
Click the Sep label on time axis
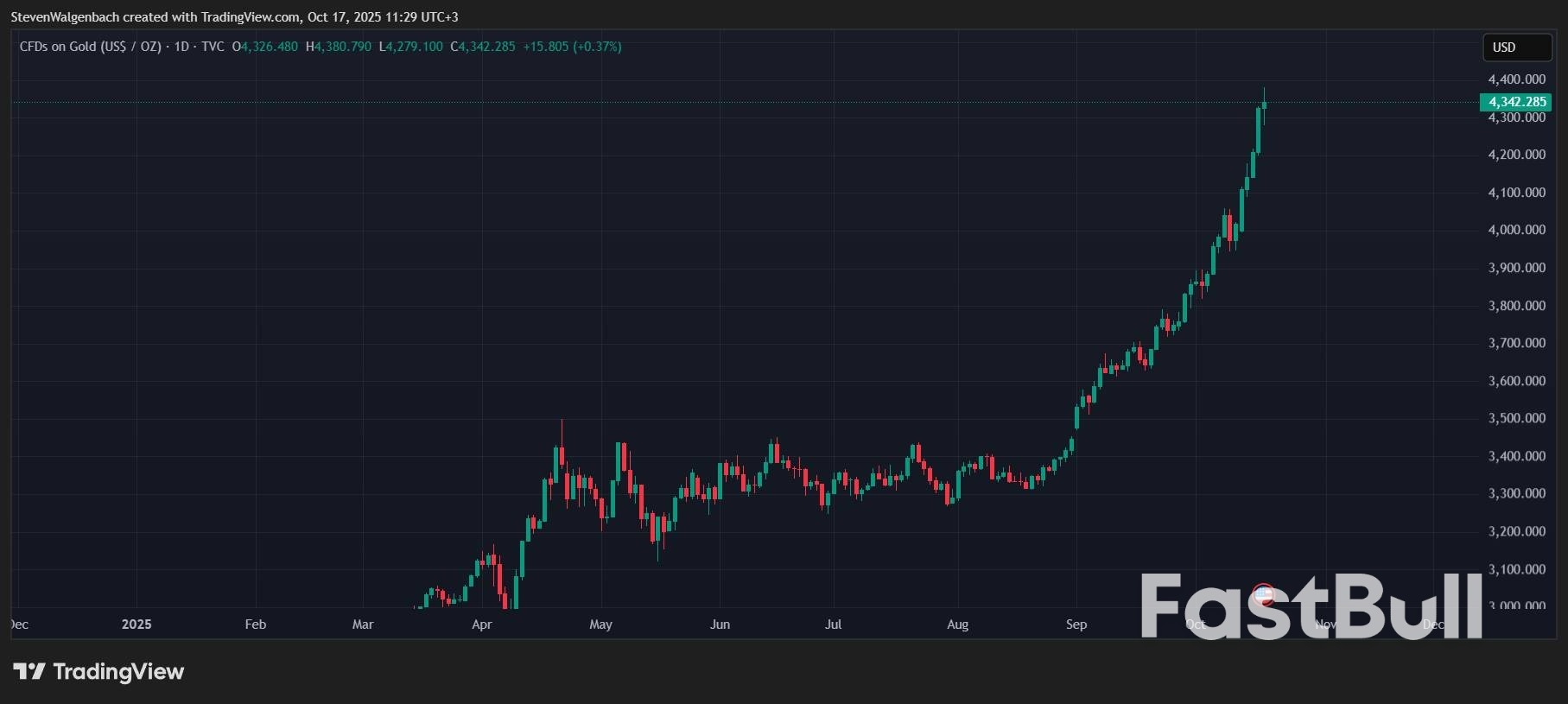click(1076, 625)
